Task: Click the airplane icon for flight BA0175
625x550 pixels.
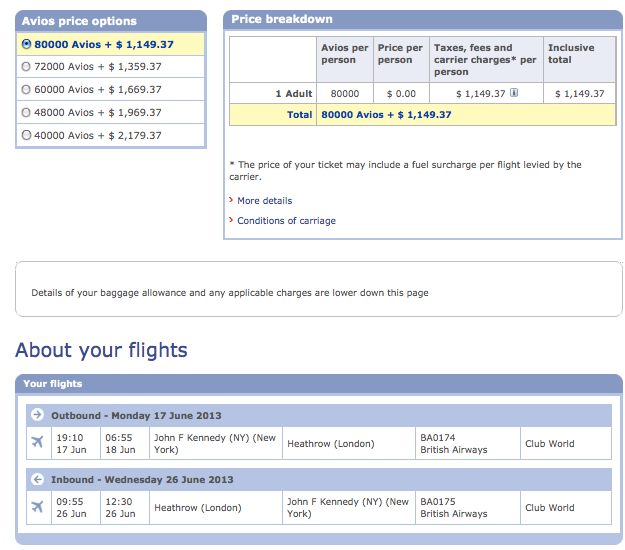Action: point(38,506)
